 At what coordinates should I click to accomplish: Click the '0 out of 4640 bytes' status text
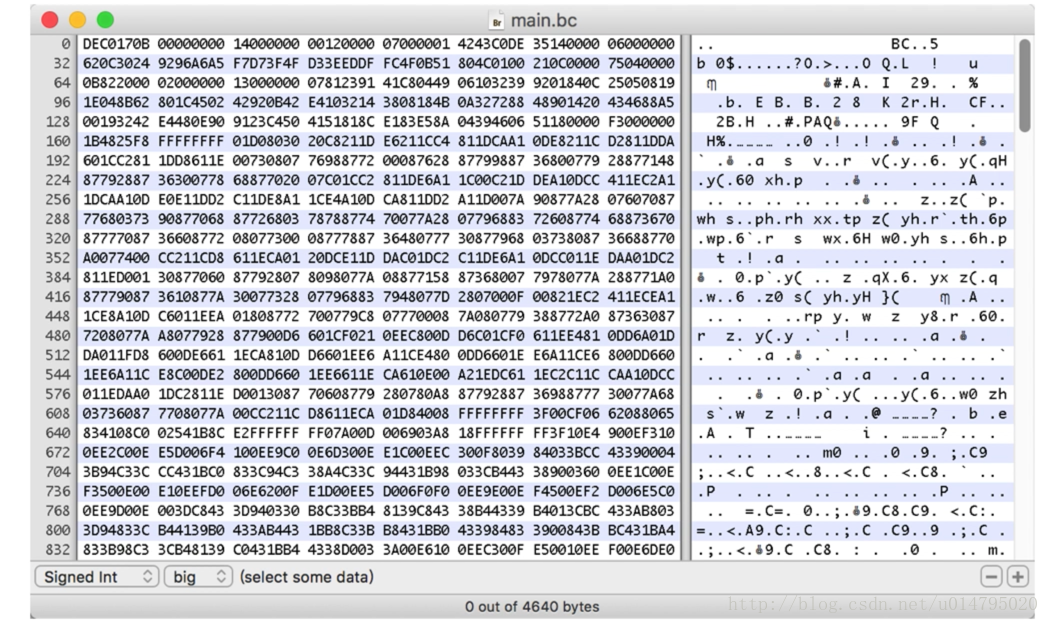531,606
